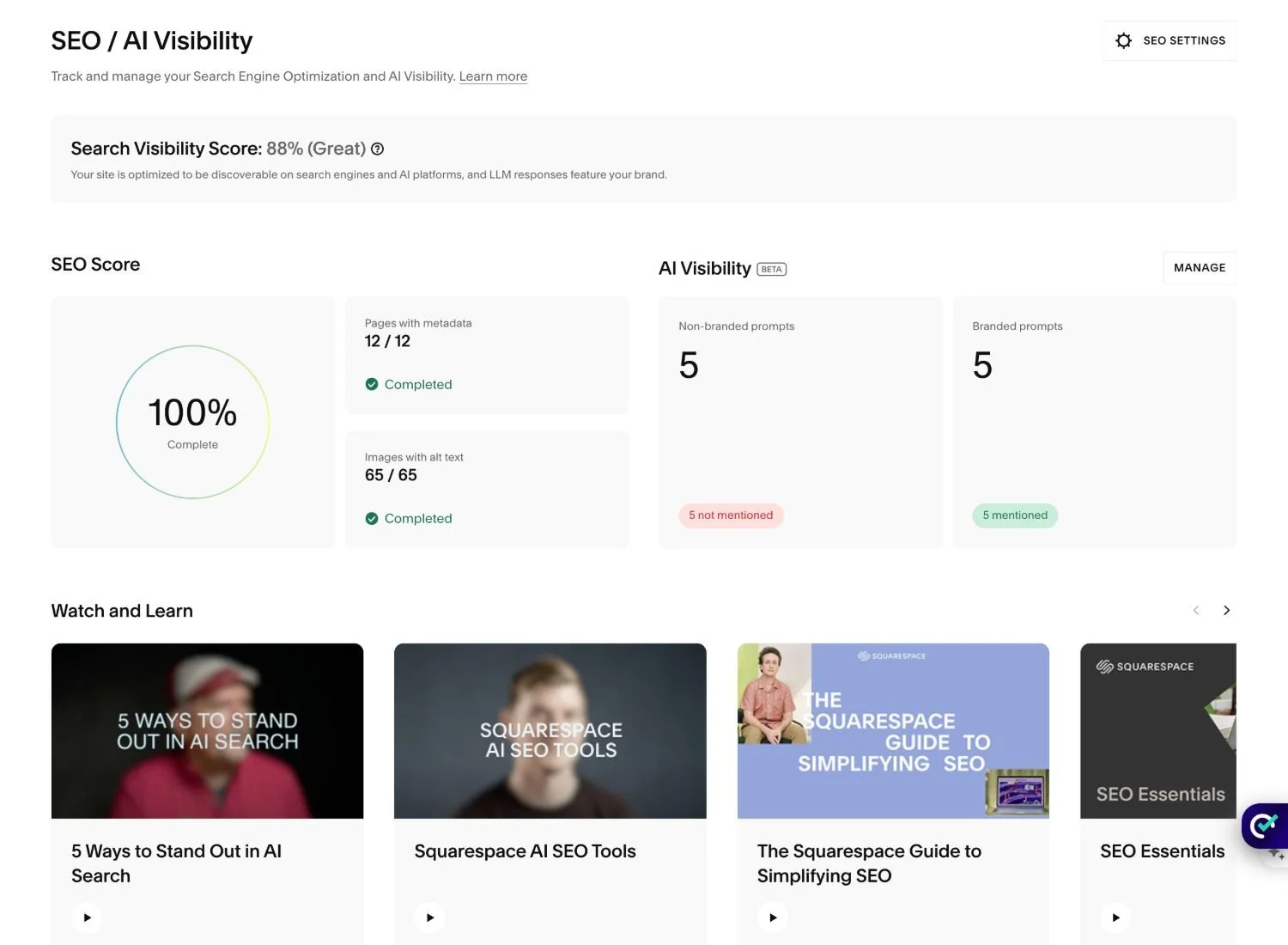The height and width of the screenshot is (945, 1288).
Task: Open the Guide to Simplifying SEO thumbnail
Action: pyautogui.click(x=893, y=731)
